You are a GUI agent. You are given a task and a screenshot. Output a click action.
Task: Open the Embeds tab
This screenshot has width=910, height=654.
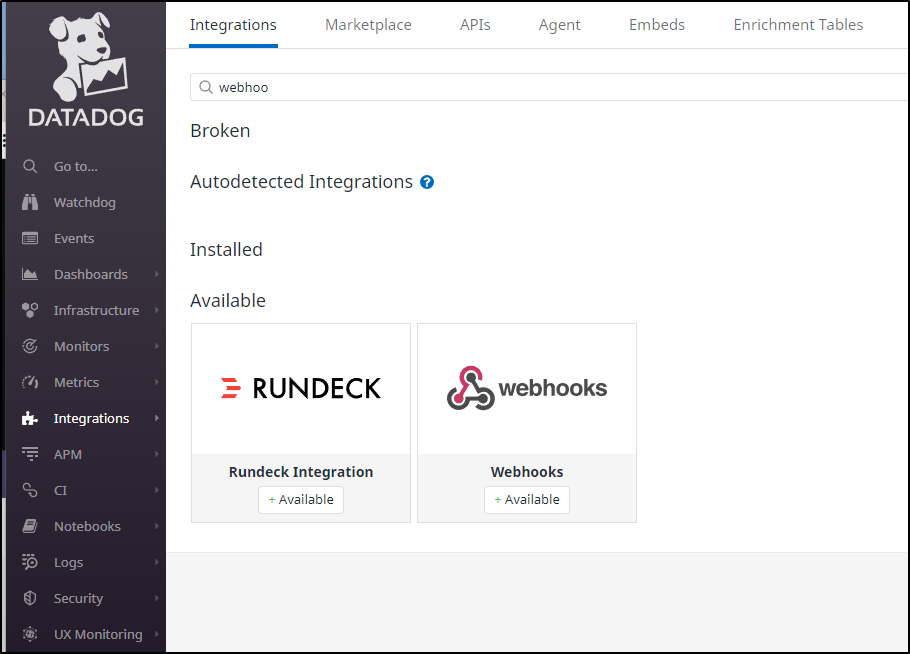coord(657,25)
